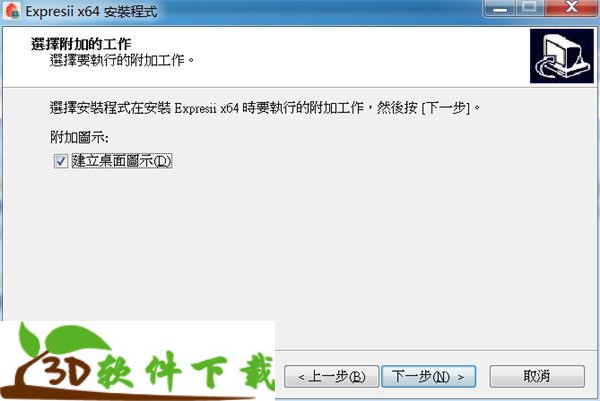
Task: Cancel setup with 取消 button
Action: point(537,377)
